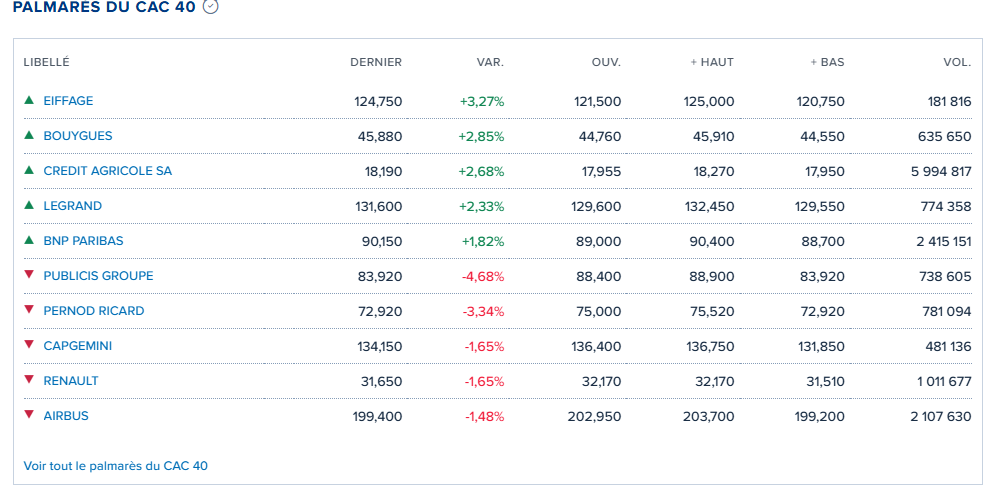Click the red down arrow beside RENAULT
This screenshot has width=996, height=486.
pyautogui.click(x=29, y=380)
